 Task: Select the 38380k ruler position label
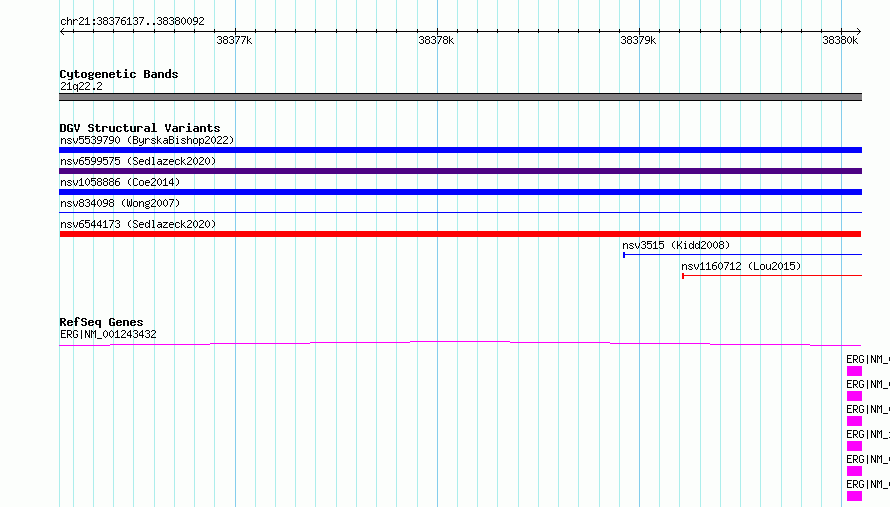pos(840,40)
